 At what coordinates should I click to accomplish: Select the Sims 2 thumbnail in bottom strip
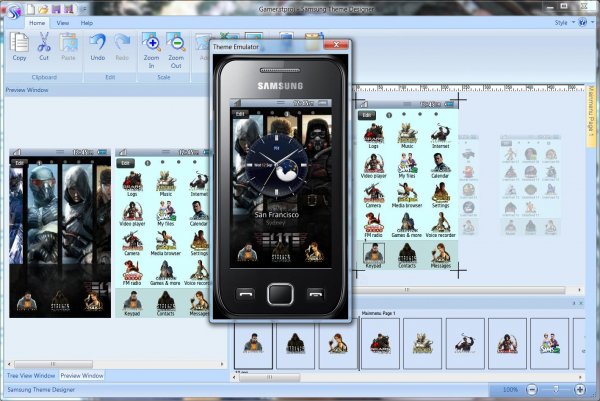coord(550,343)
